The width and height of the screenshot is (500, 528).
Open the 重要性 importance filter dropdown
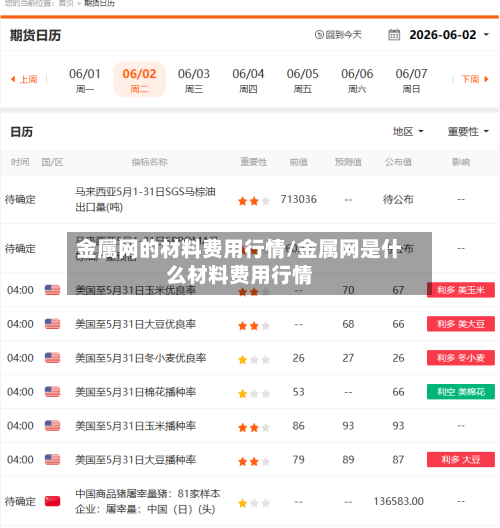click(468, 131)
